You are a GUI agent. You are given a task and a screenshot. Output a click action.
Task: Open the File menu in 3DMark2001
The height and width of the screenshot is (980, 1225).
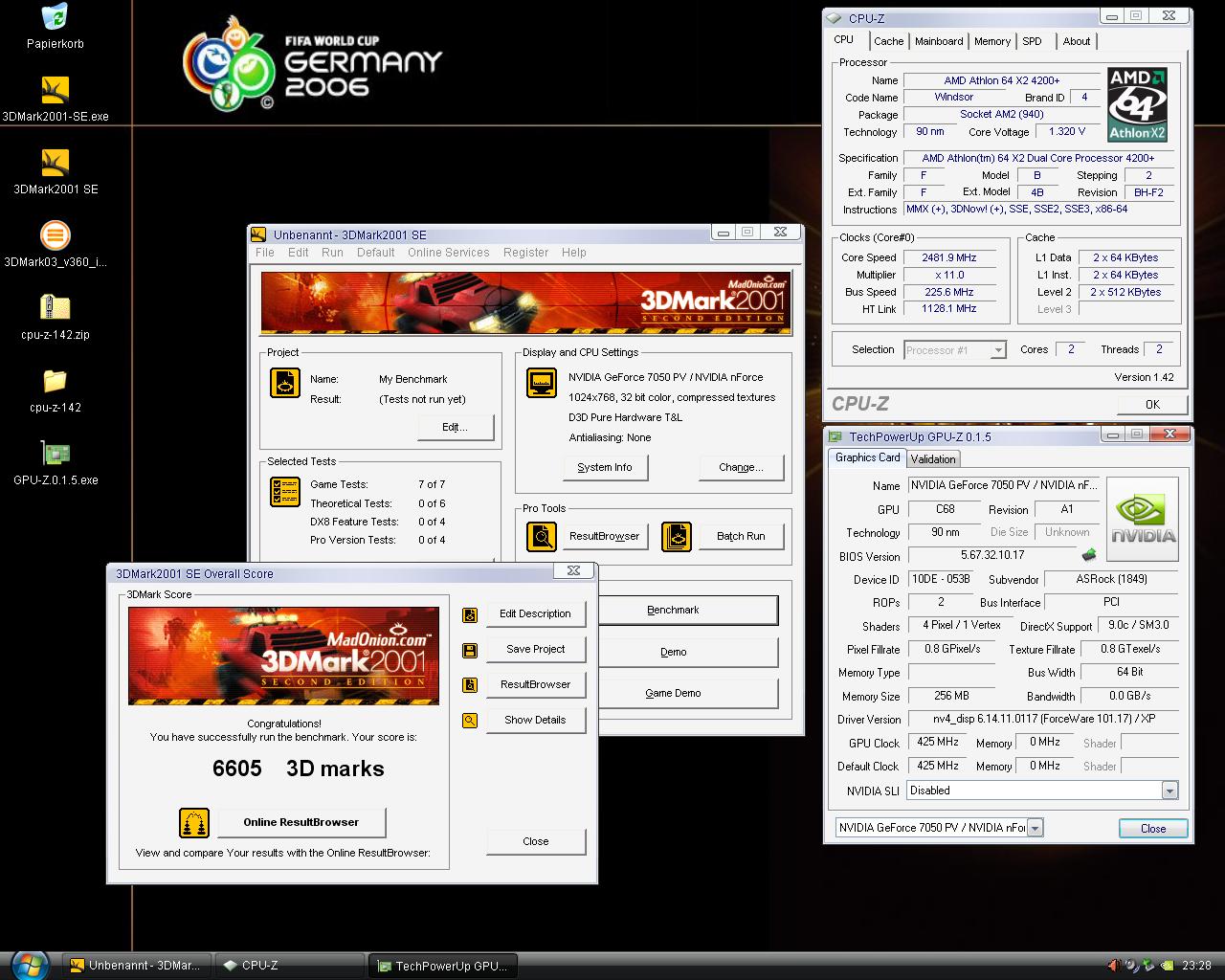click(265, 253)
